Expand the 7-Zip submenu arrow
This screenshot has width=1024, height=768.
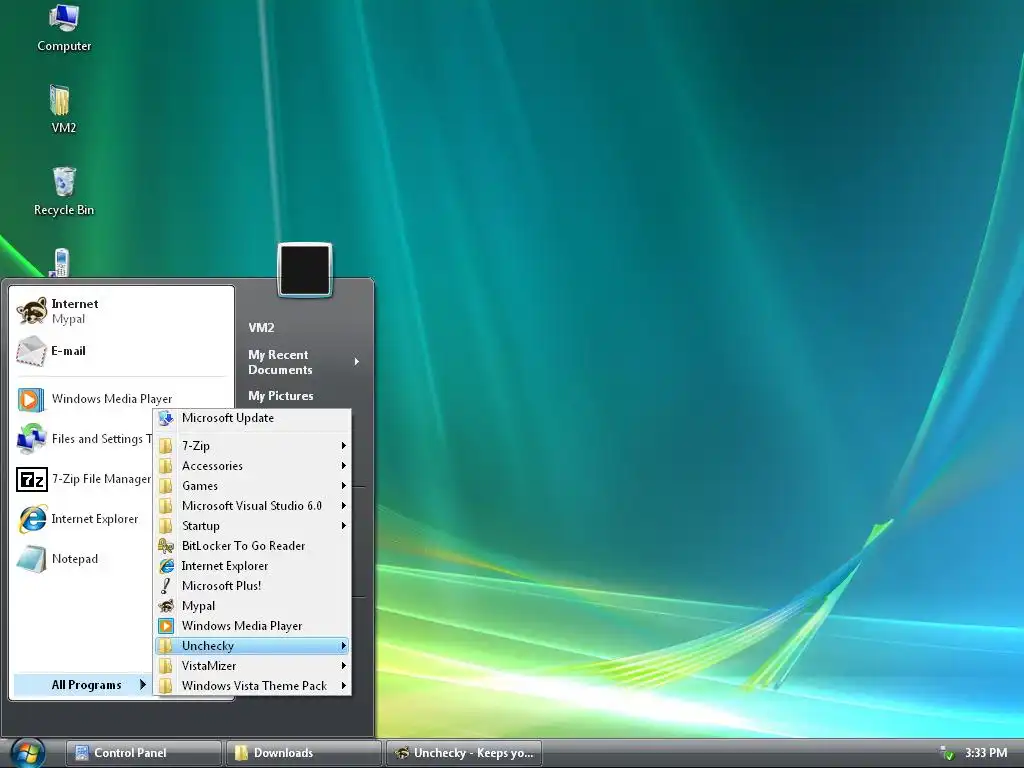click(x=343, y=445)
